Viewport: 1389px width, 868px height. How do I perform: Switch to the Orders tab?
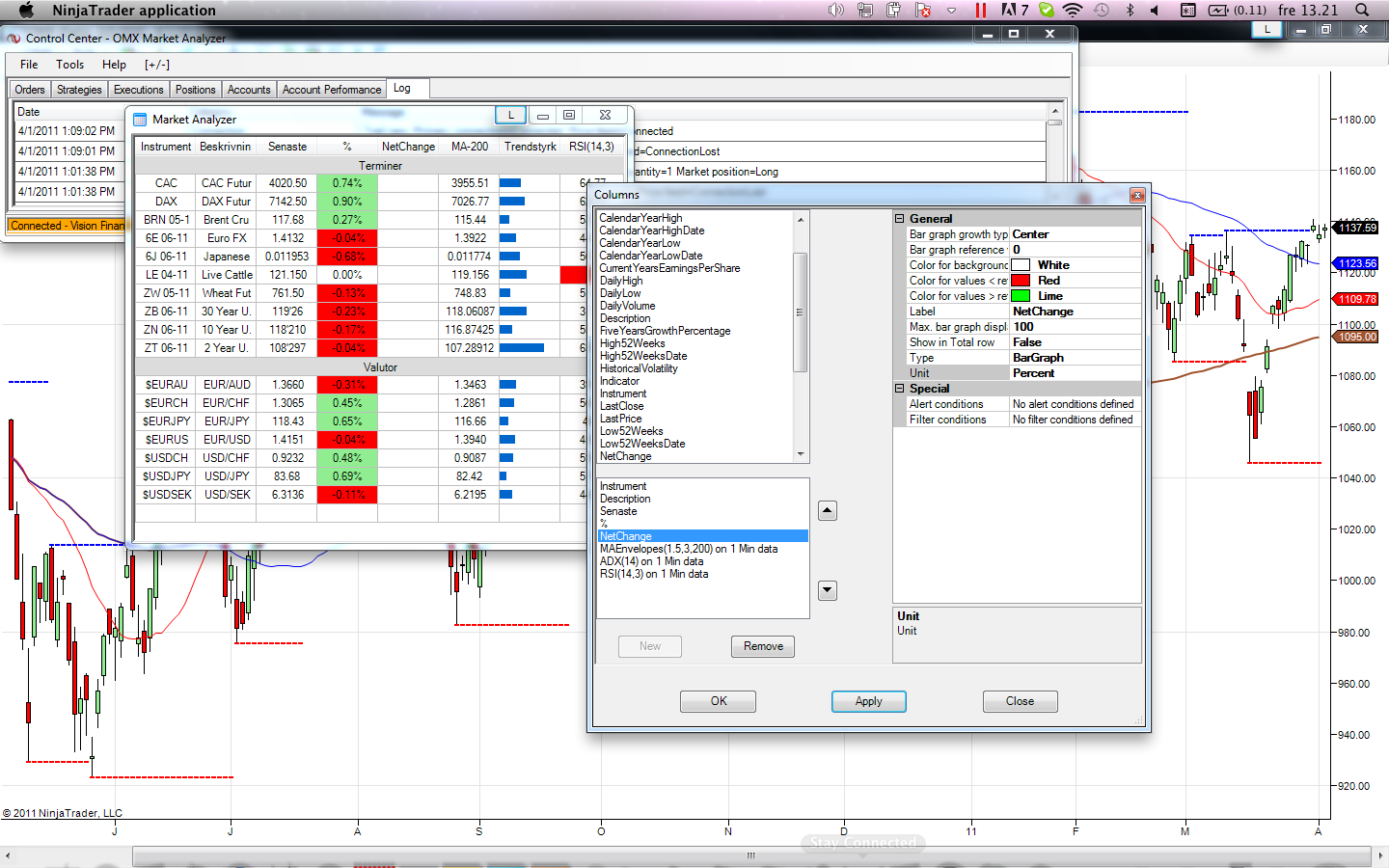tap(30, 90)
